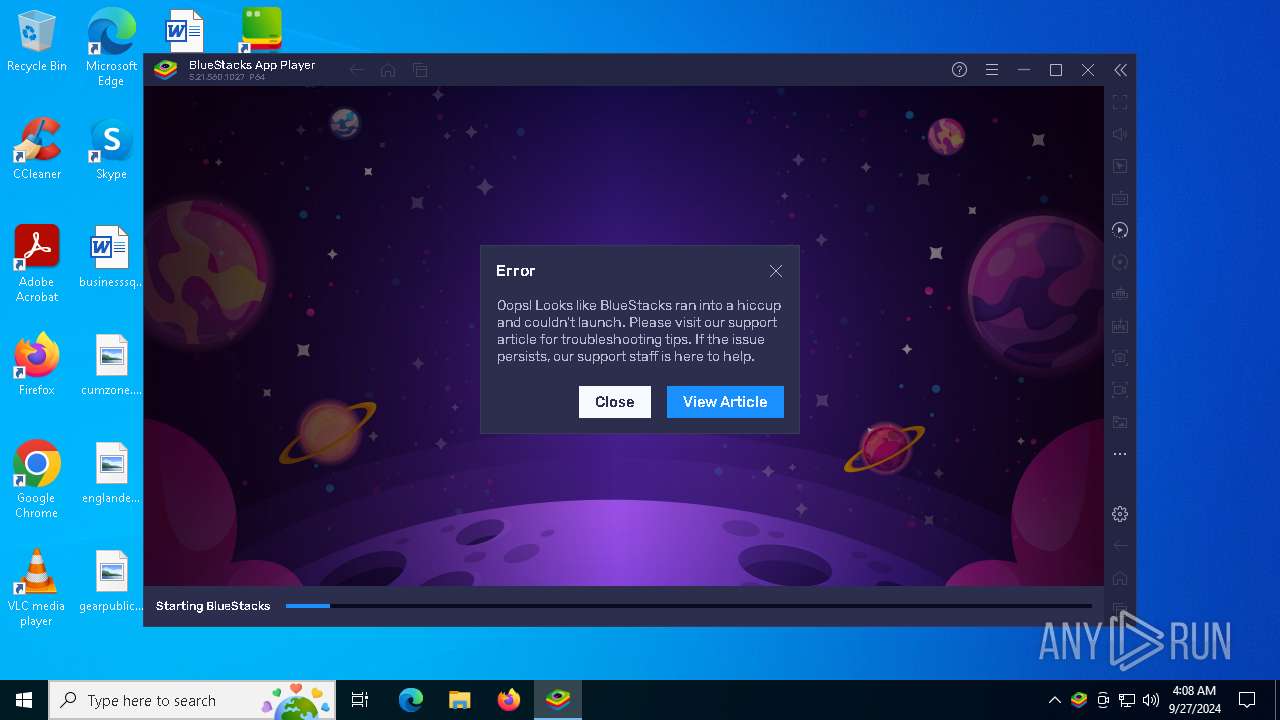This screenshot has height=720, width=1280.
Task: Select the cumzone image file icon
Action: click(x=111, y=365)
